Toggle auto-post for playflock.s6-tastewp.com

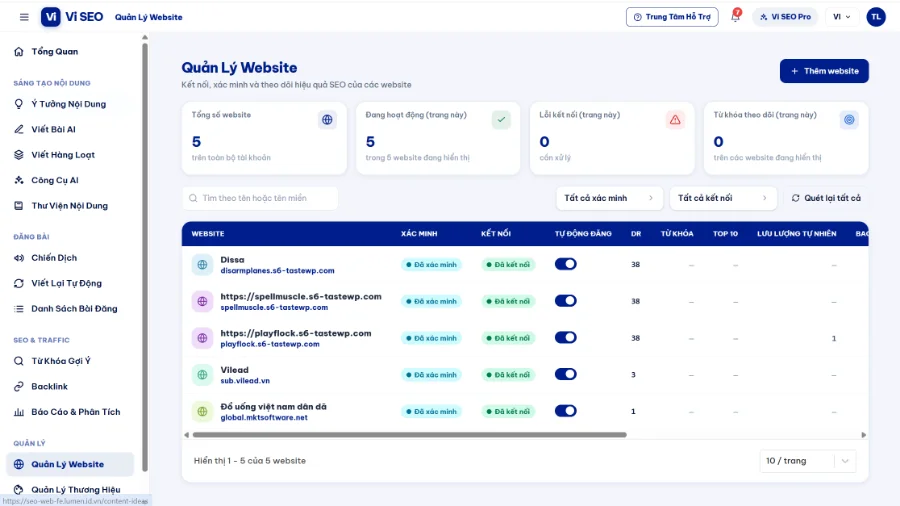[565, 338]
